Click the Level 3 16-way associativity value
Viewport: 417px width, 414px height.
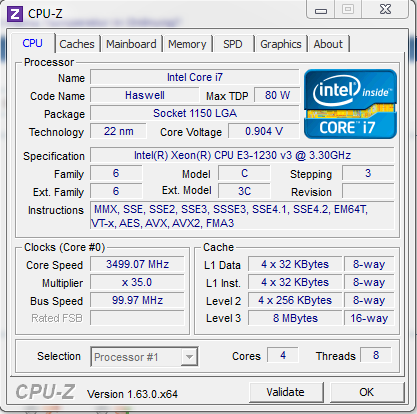coord(369,318)
